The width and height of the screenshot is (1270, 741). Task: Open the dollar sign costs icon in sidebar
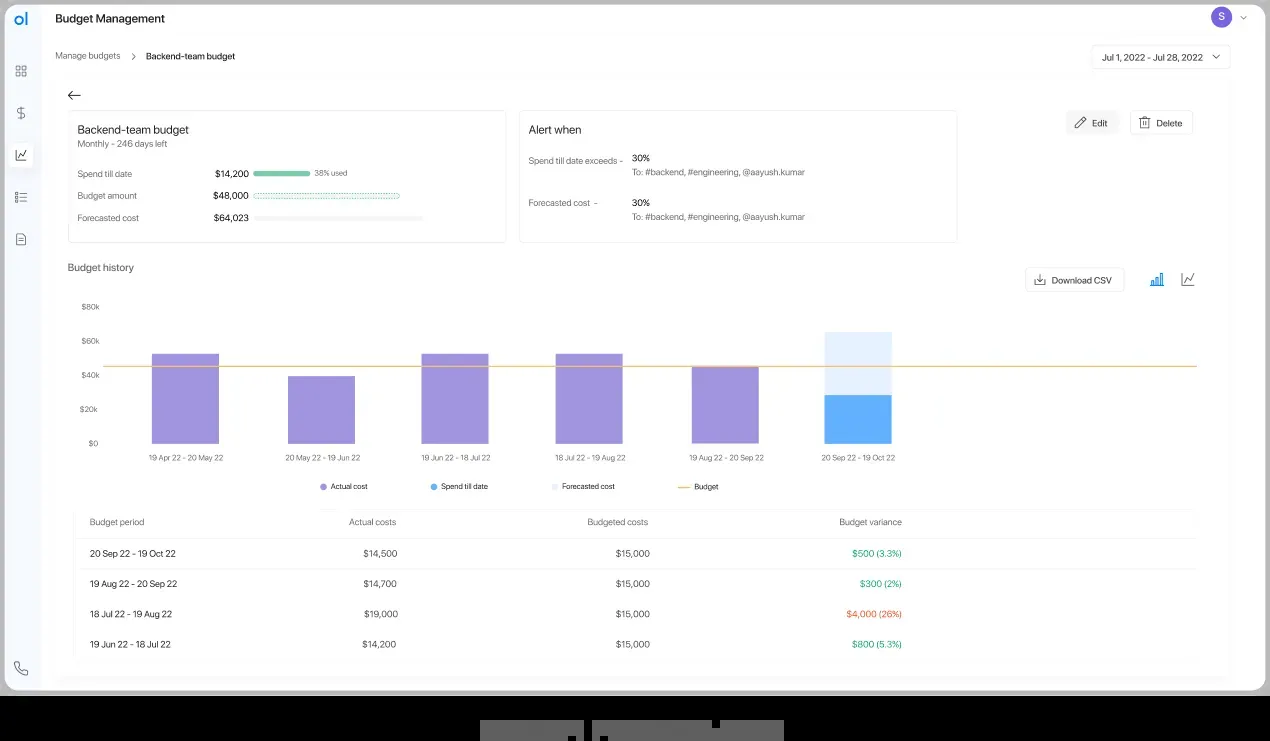[21, 113]
